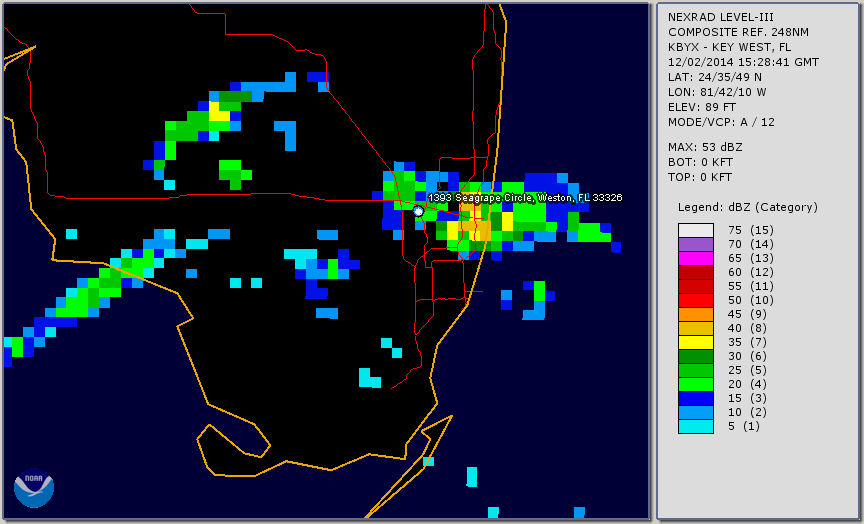This screenshot has height=524, width=864.
Task: Select the 50 dBZ bright red swatch
Action: click(x=695, y=300)
